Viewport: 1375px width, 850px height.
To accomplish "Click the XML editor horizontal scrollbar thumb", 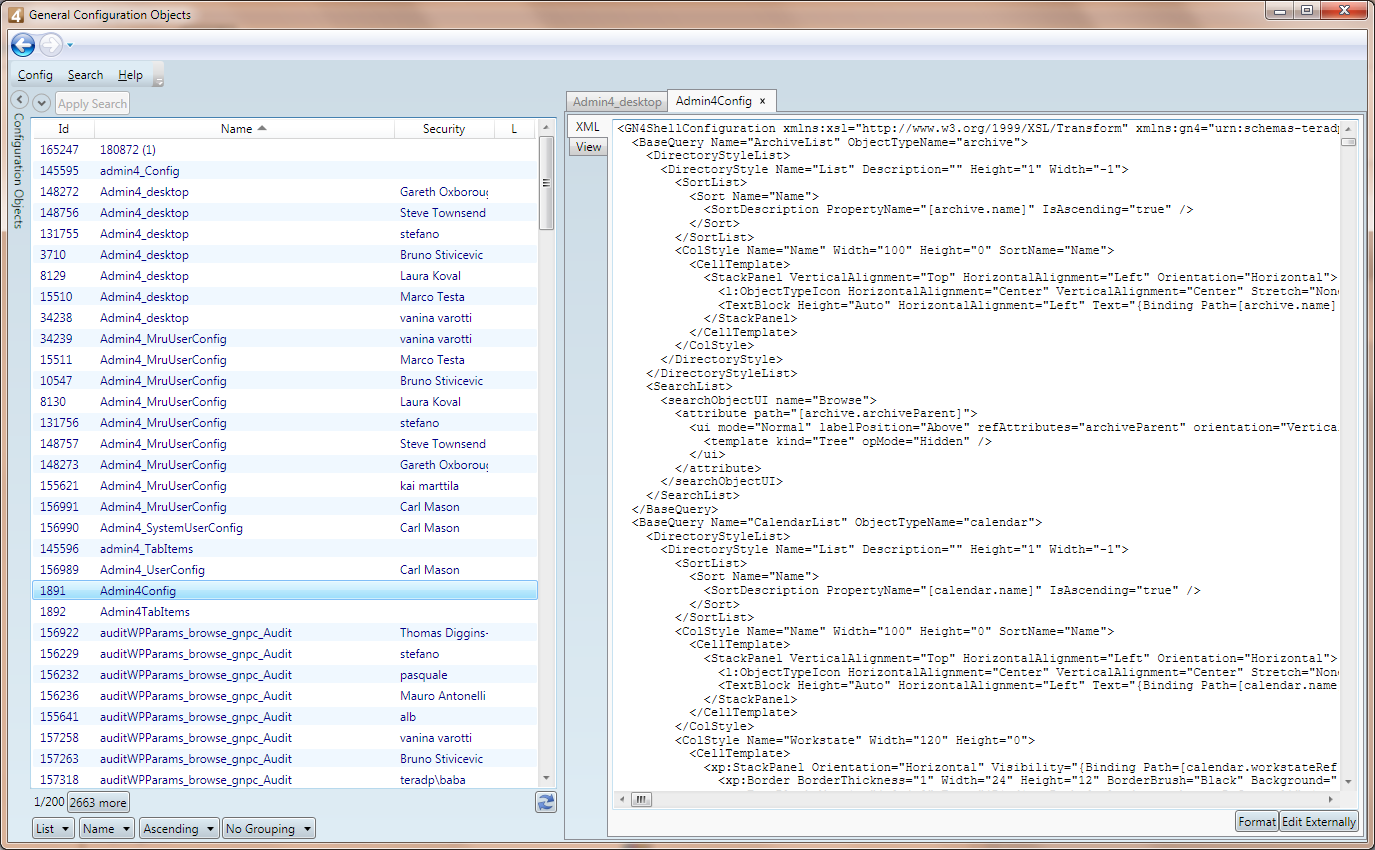I will [x=642, y=799].
